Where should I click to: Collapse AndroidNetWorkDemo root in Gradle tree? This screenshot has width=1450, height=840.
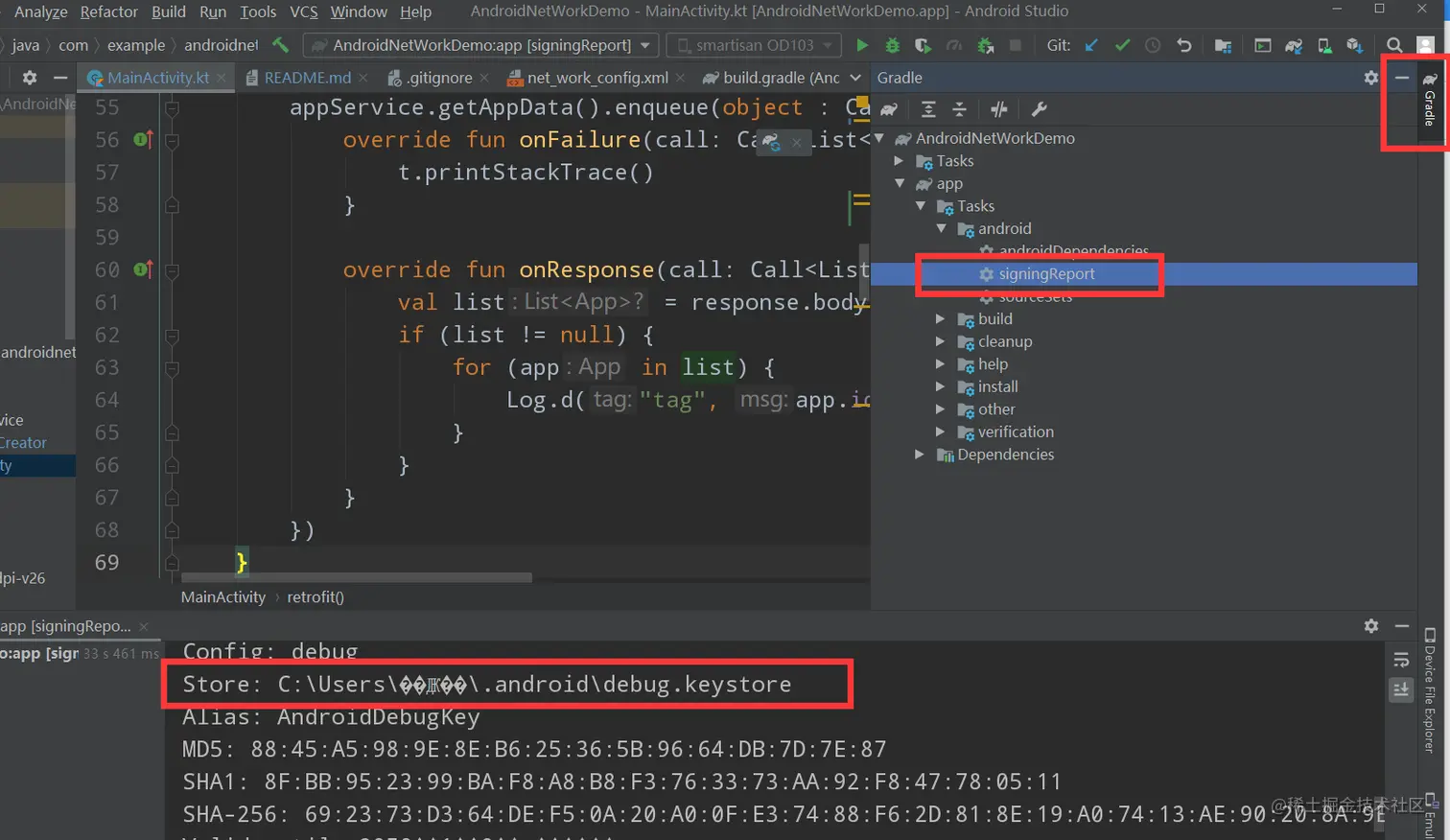tap(878, 138)
